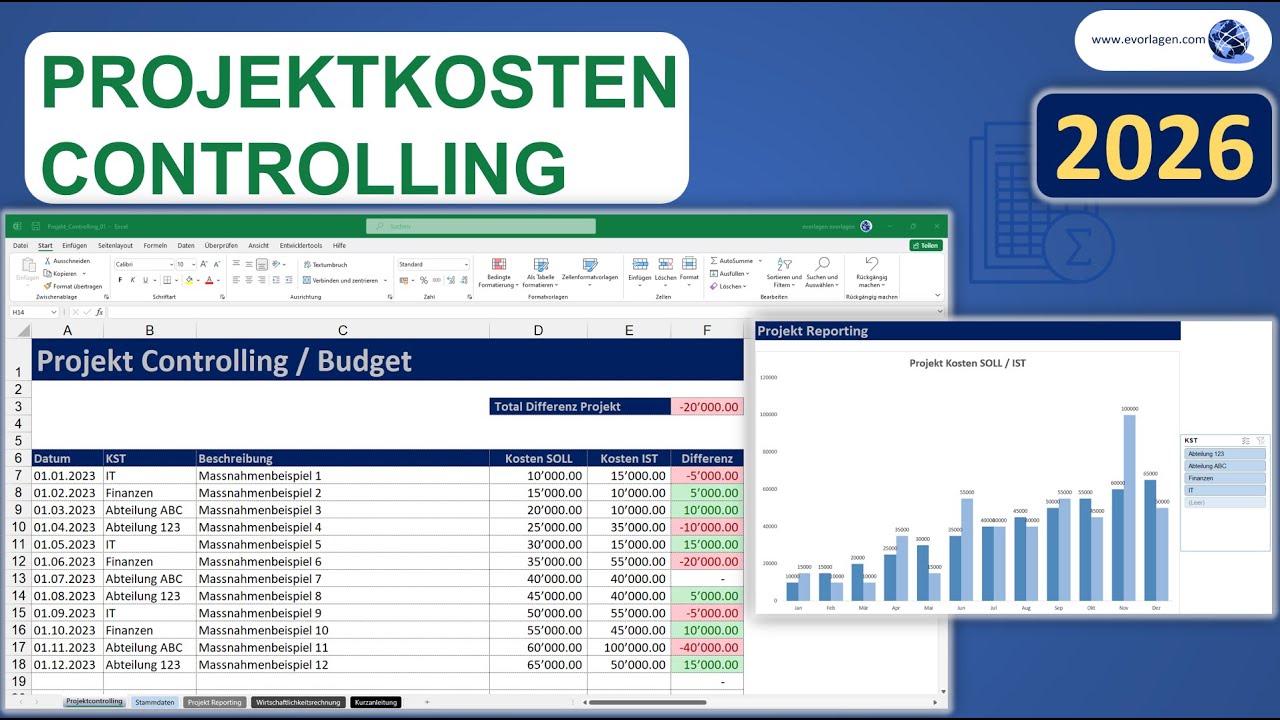Screen dimensions: 1280x720
Task: Open Bedingte Formatierung
Action: [x=499, y=274]
